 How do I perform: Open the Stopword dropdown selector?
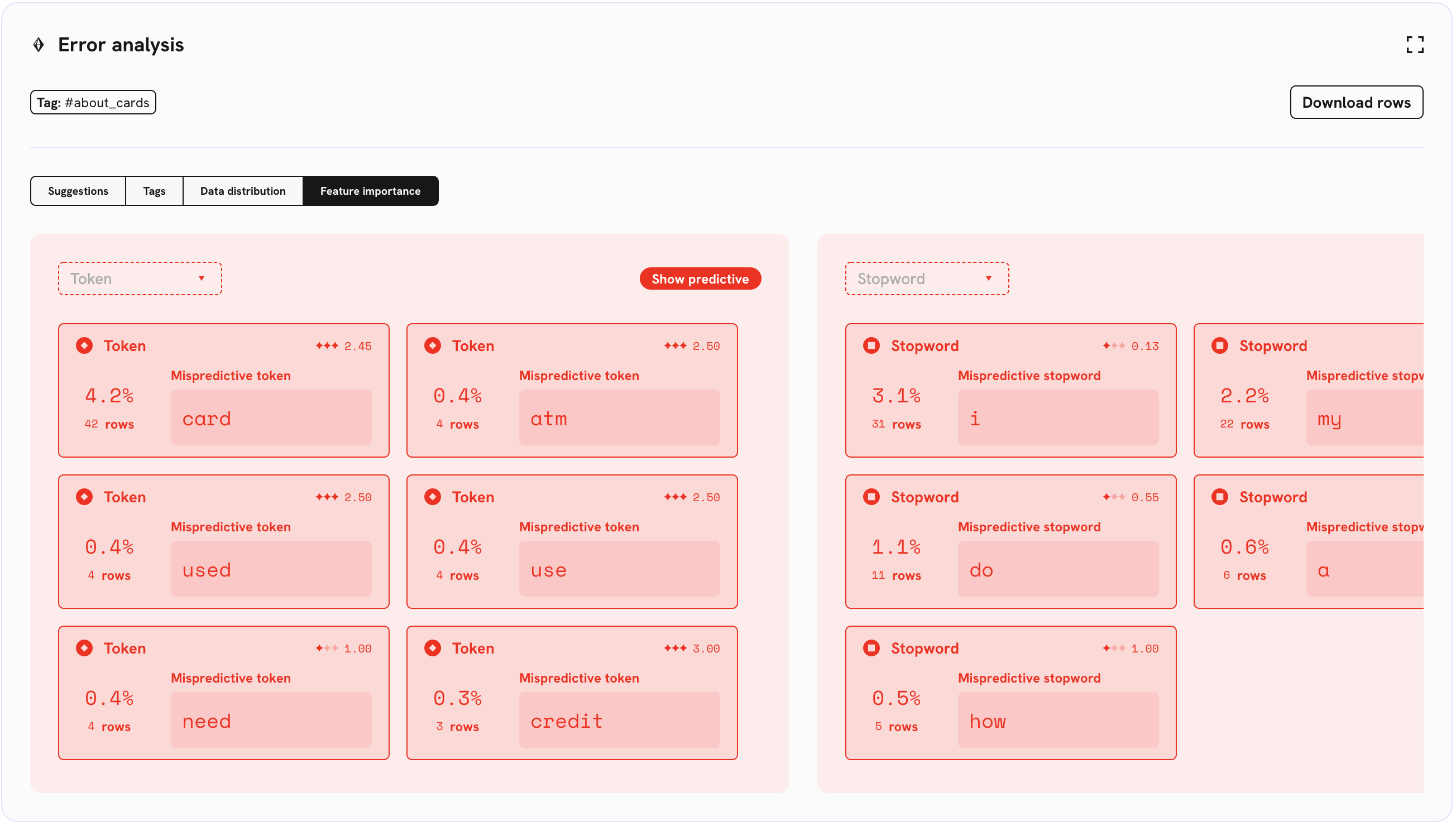tap(928, 279)
